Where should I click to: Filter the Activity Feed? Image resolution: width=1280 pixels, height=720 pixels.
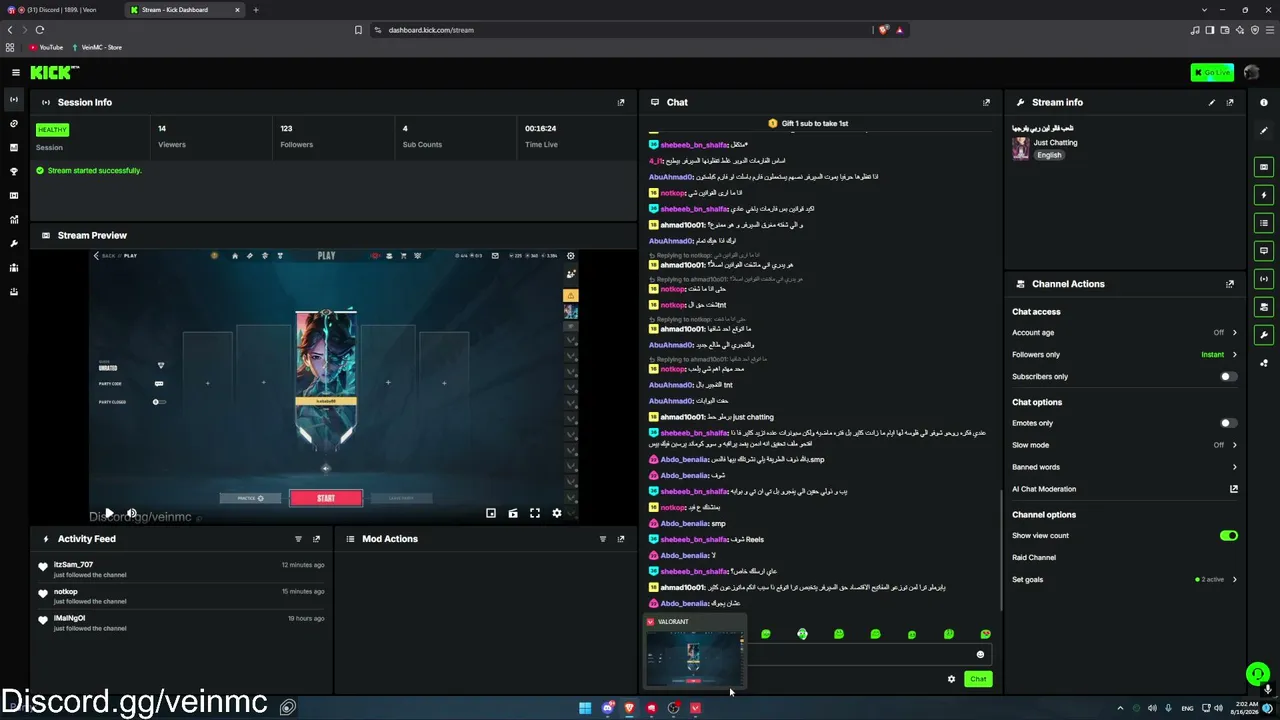pyautogui.click(x=298, y=539)
